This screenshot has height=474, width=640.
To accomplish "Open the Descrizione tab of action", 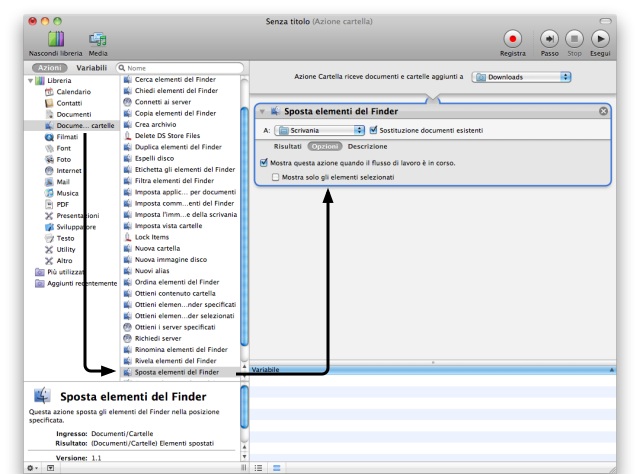I will coord(367,147).
